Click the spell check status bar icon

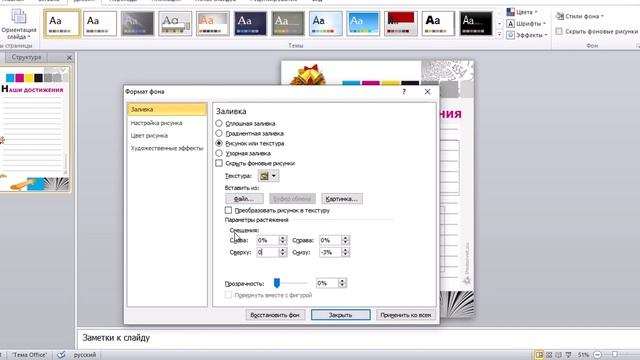point(61,355)
